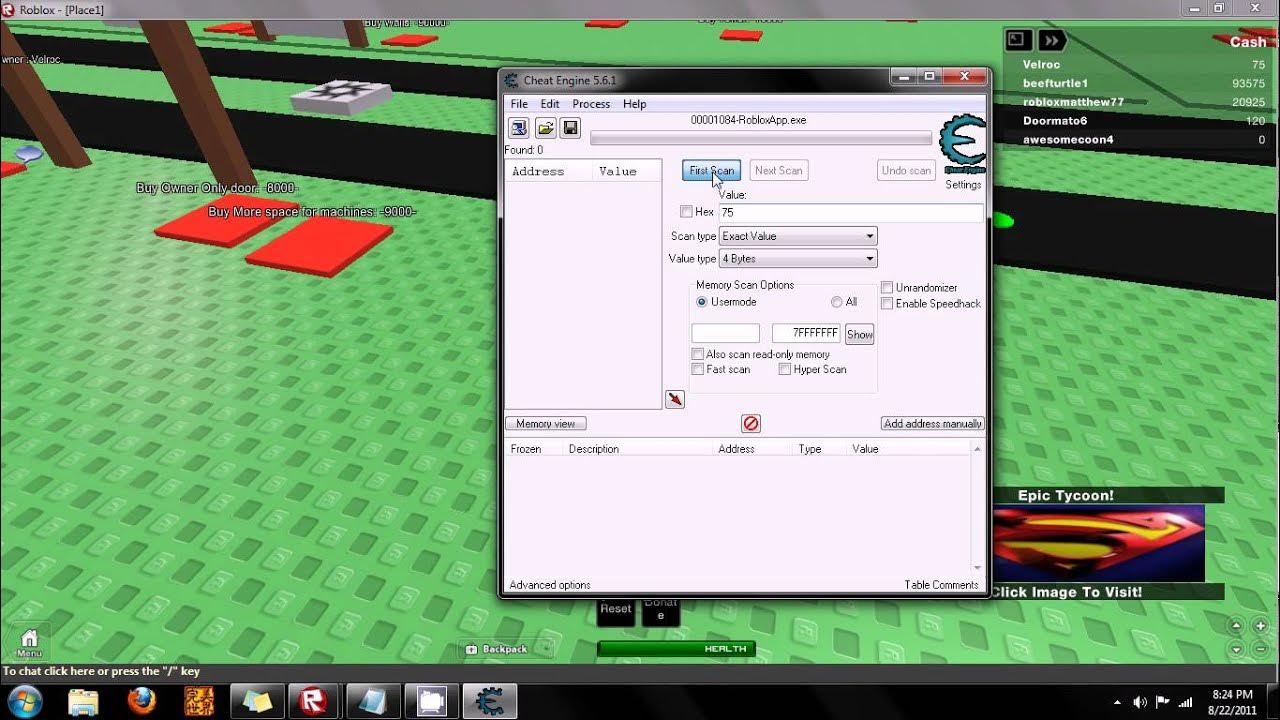Click the Roblox Reset button
The width and height of the screenshot is (1280, 720).
(x=616, y=609)
